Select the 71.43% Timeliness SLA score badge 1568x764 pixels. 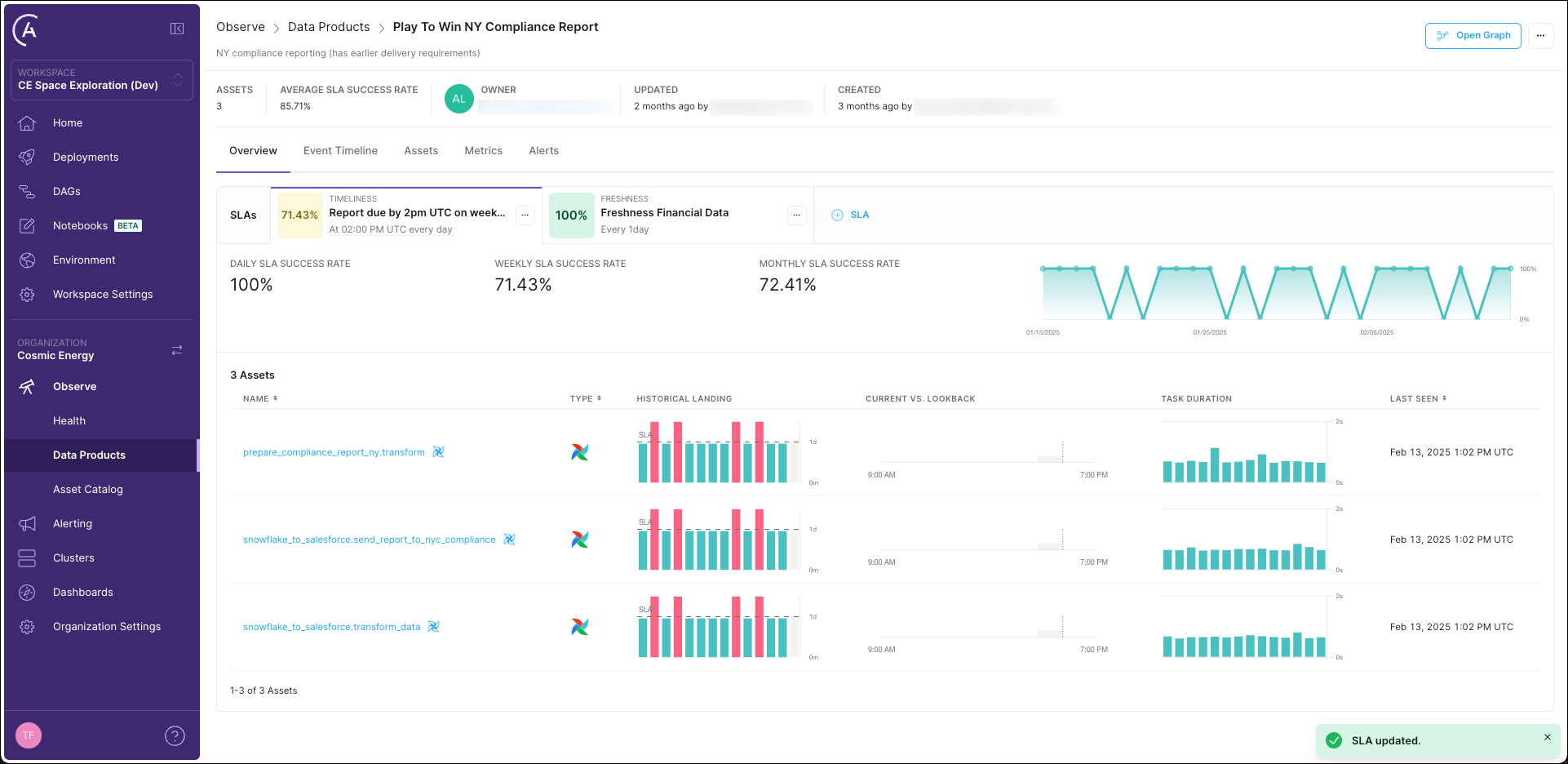(x=299, y=215)
